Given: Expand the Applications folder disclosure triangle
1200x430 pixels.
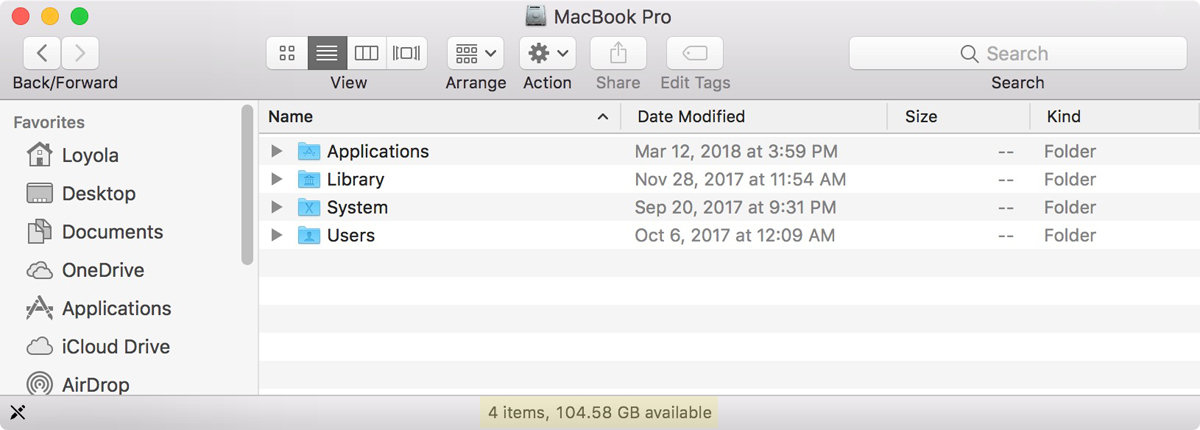Looking at the screenshot, I should pos(277,151).
